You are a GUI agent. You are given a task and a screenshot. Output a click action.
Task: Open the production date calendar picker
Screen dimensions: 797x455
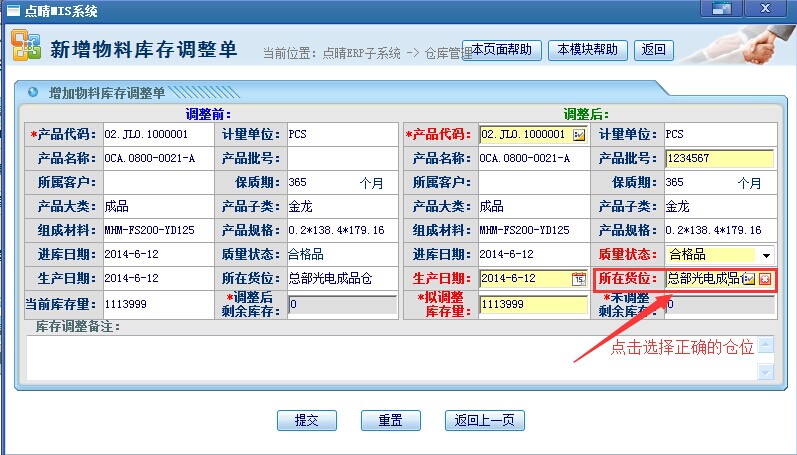pos(578,279)
